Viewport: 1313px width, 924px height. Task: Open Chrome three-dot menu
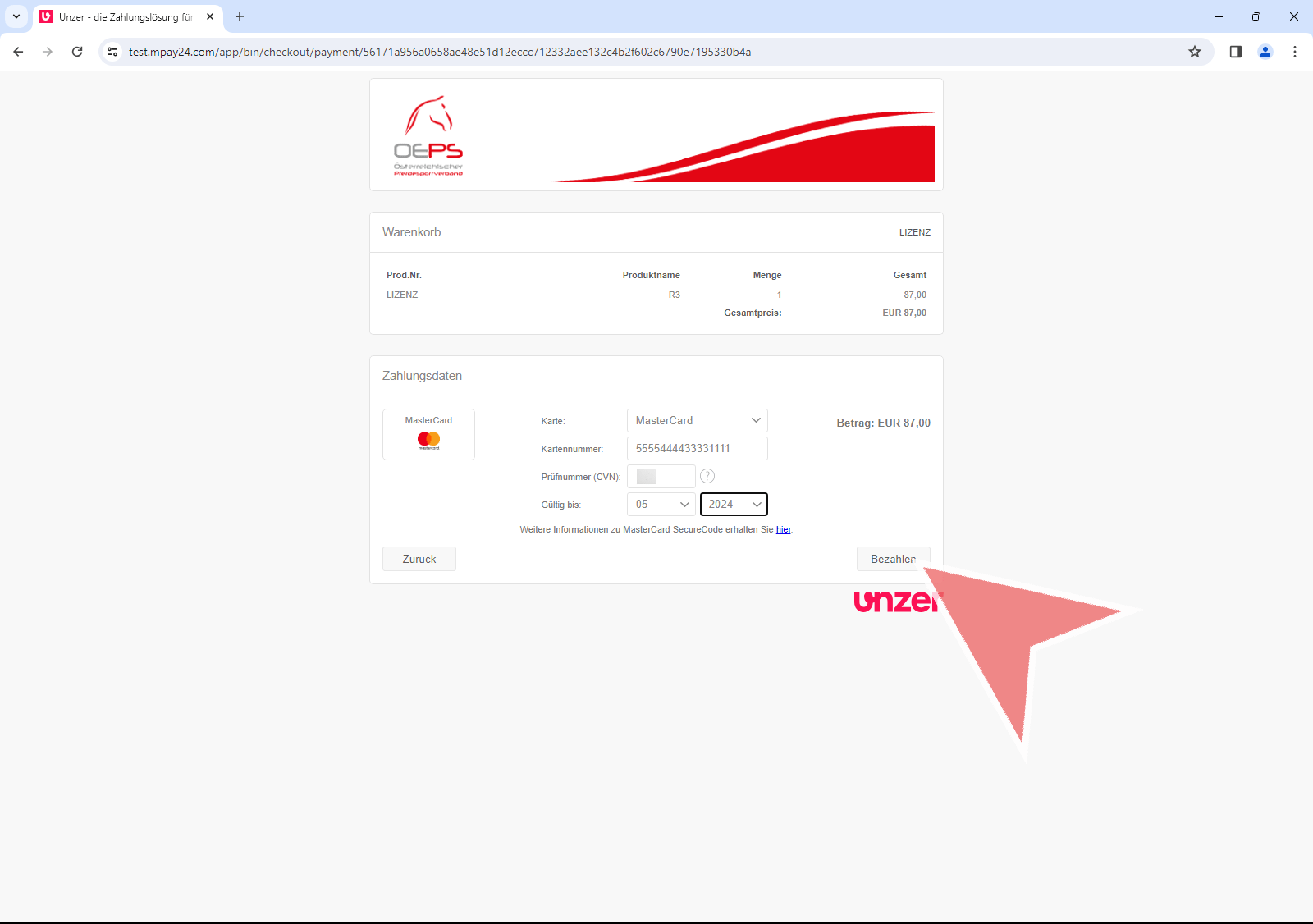click(1294, 52)
